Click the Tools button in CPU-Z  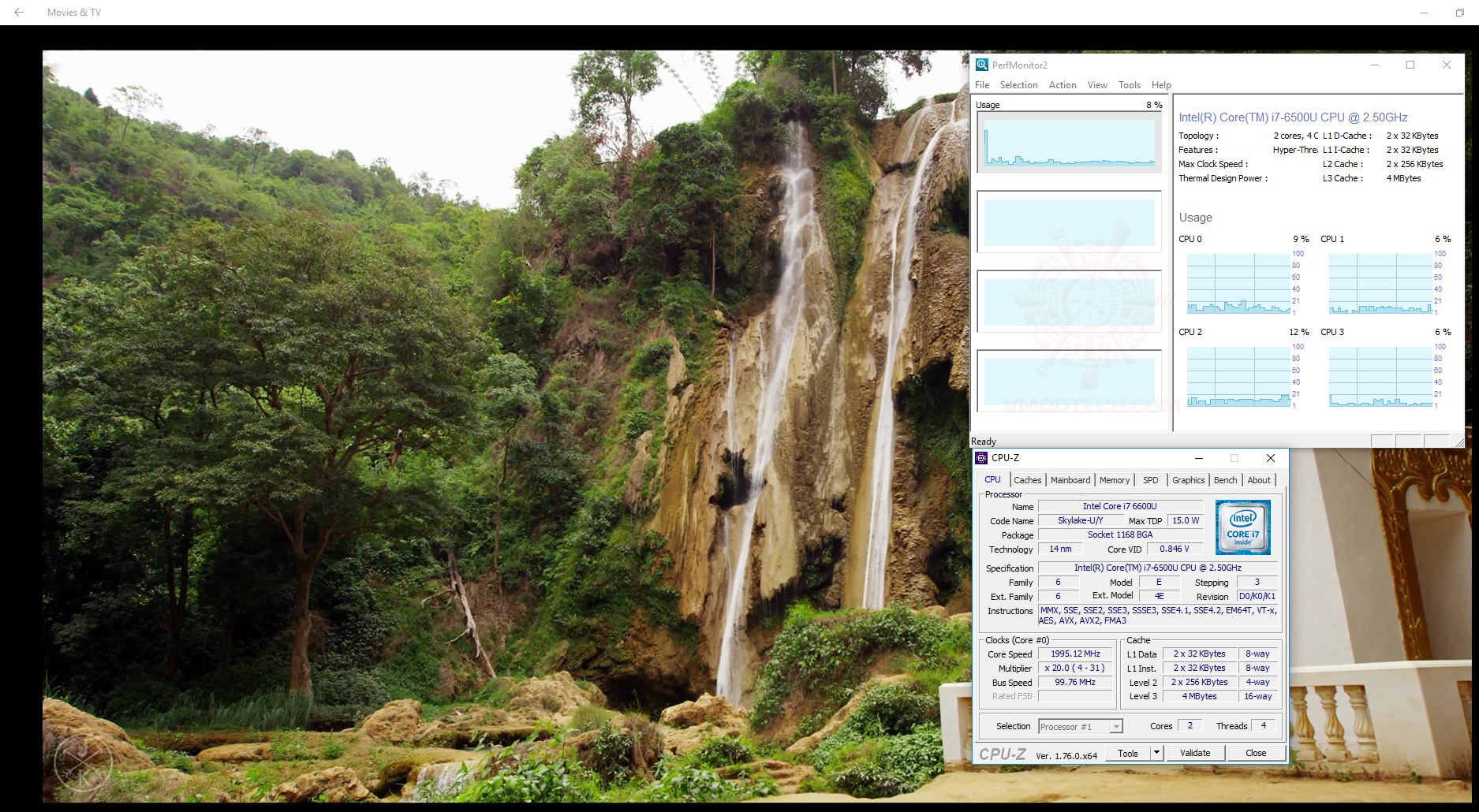point(1128,754)
